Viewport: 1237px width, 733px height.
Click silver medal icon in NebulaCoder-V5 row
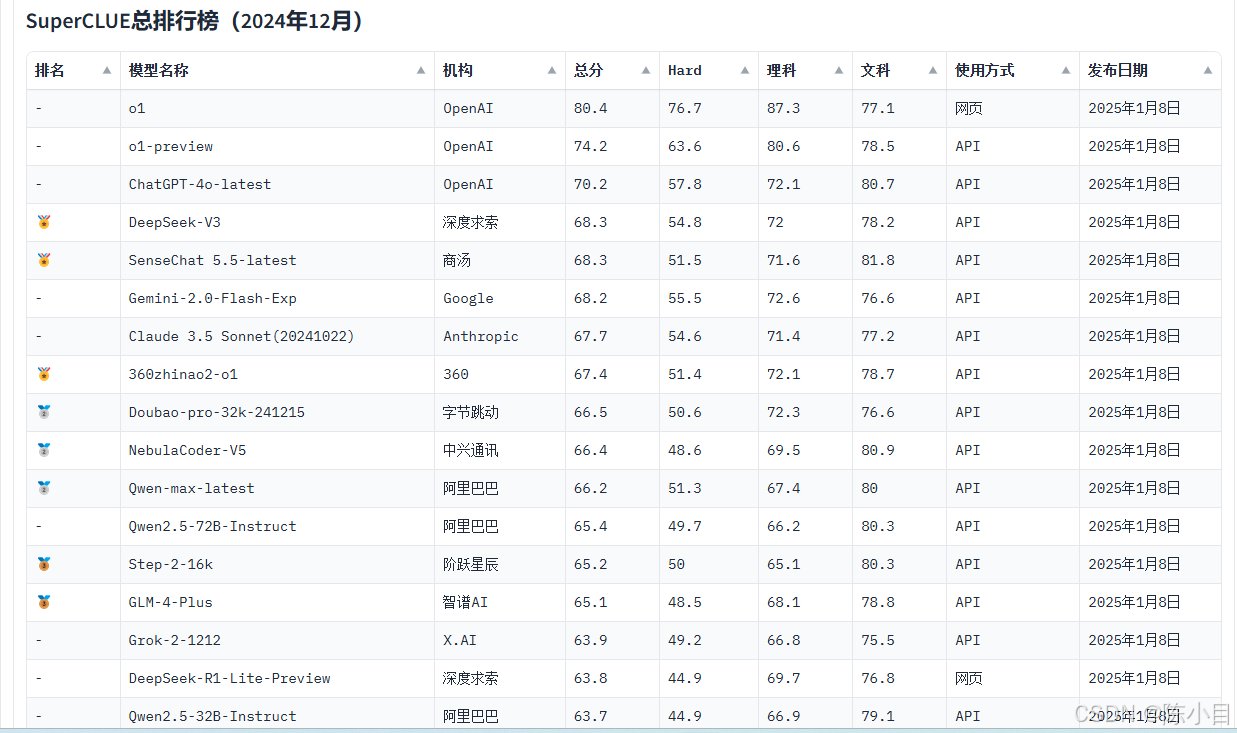(43, 450)
